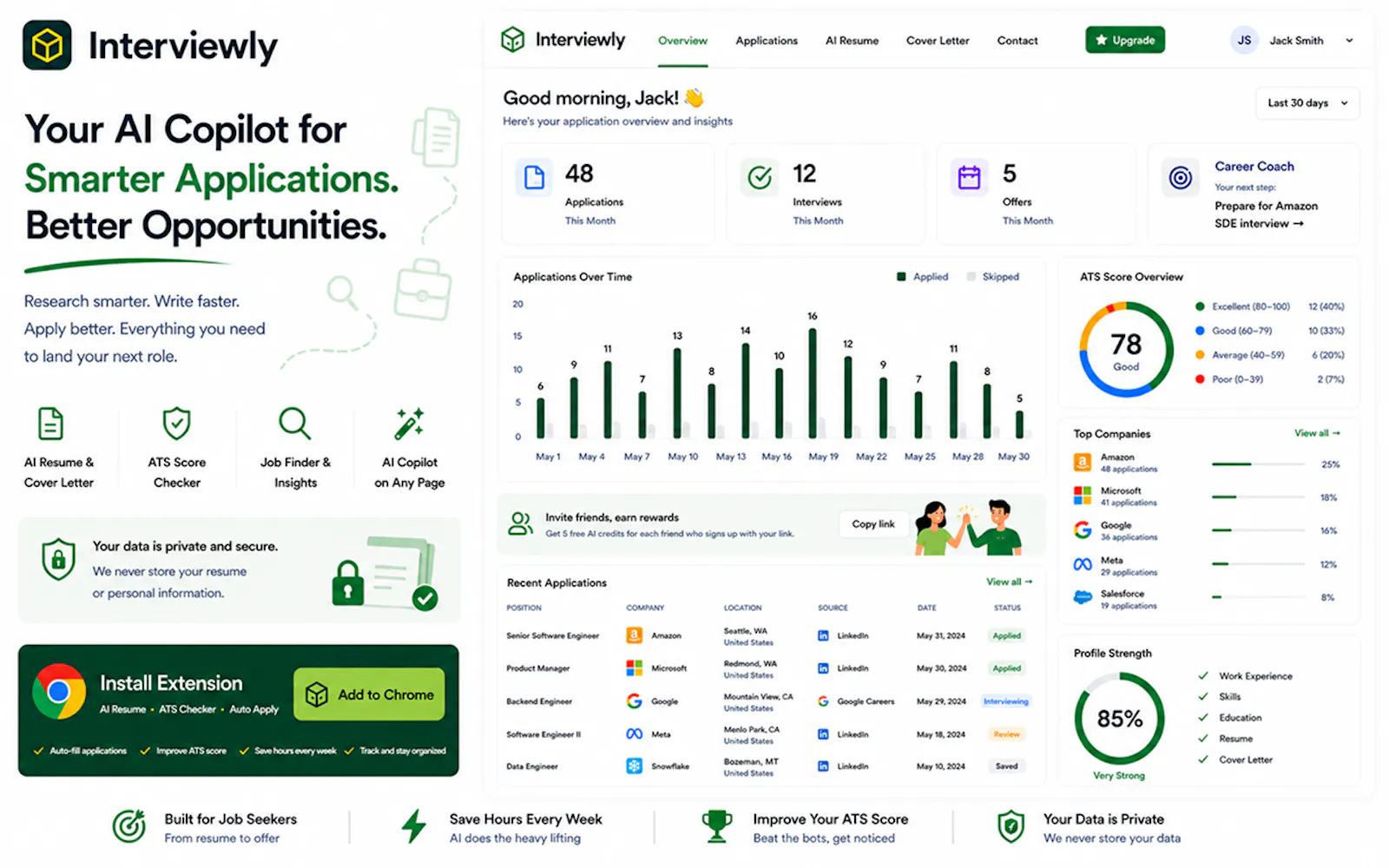The width and height of the screenshot is (1389, 868).
Task: Click the Snowflake logo in Recent Applications
Action: coord(635,766)
